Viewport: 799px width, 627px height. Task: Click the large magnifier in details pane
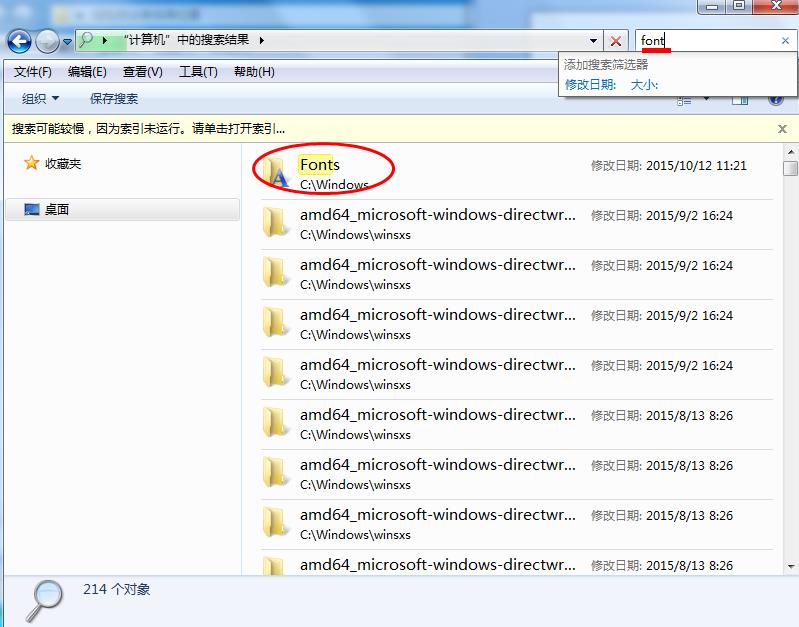[x=45, y=600]
